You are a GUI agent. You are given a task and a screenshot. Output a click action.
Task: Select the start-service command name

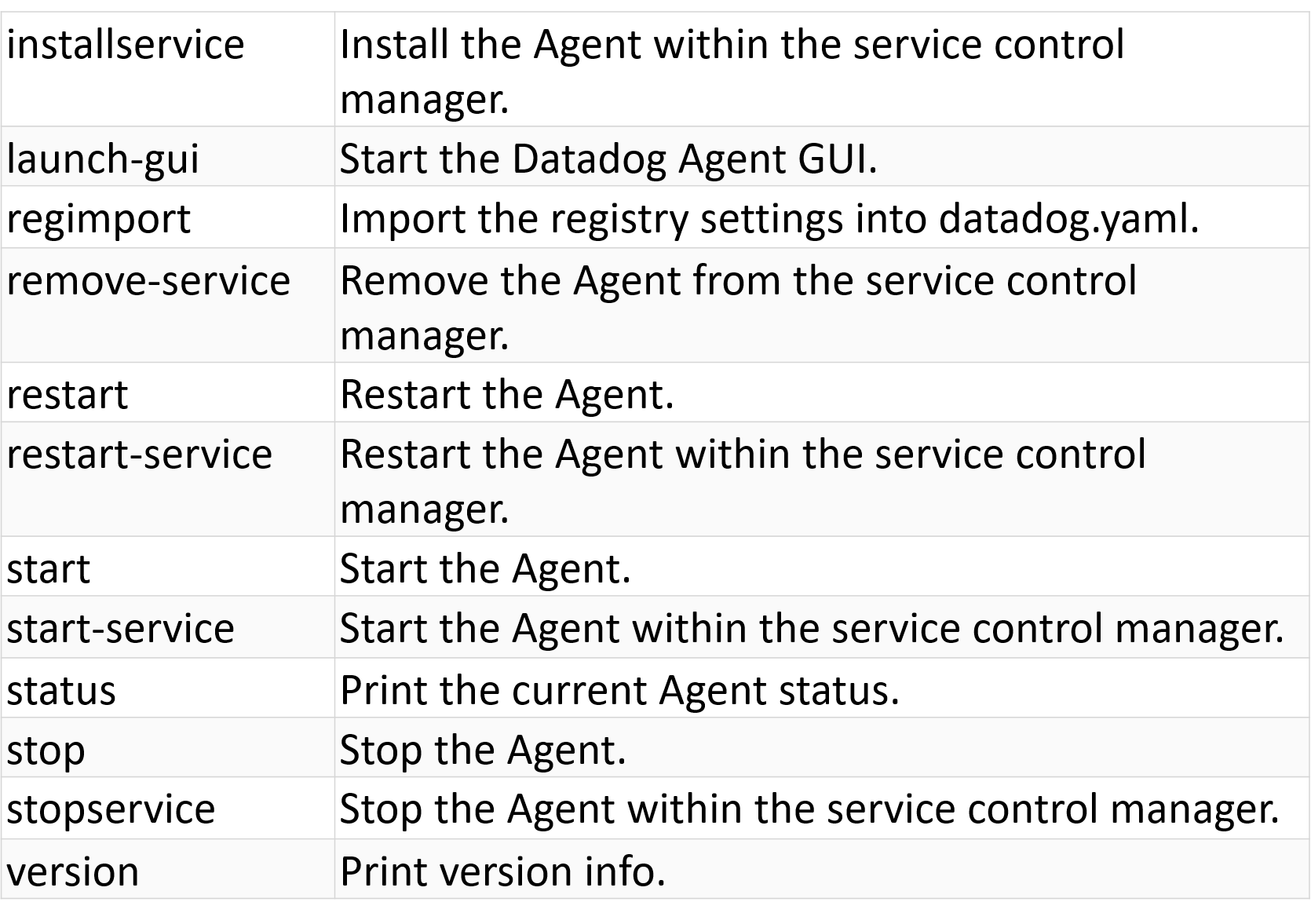tap(121, 629)
